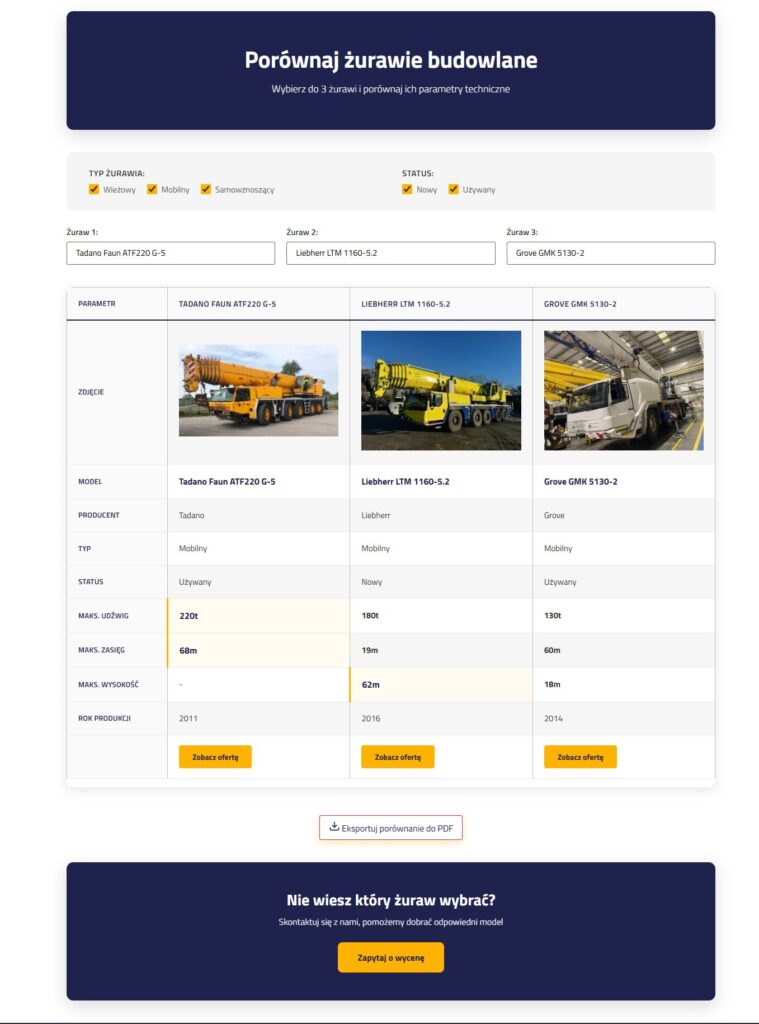Toggle the Samowznoszący checkbox
The image size is (759, 1024).
coord(206,189)
